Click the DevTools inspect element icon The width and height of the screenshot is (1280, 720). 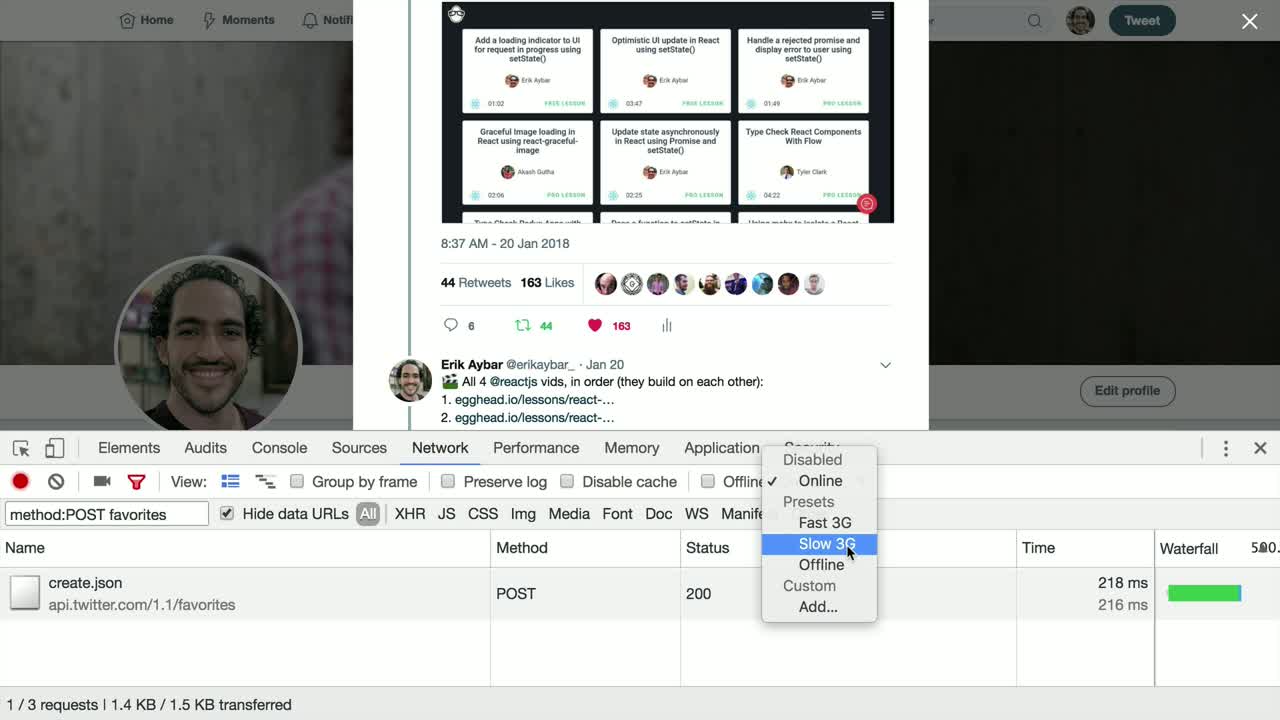[21, 448]
